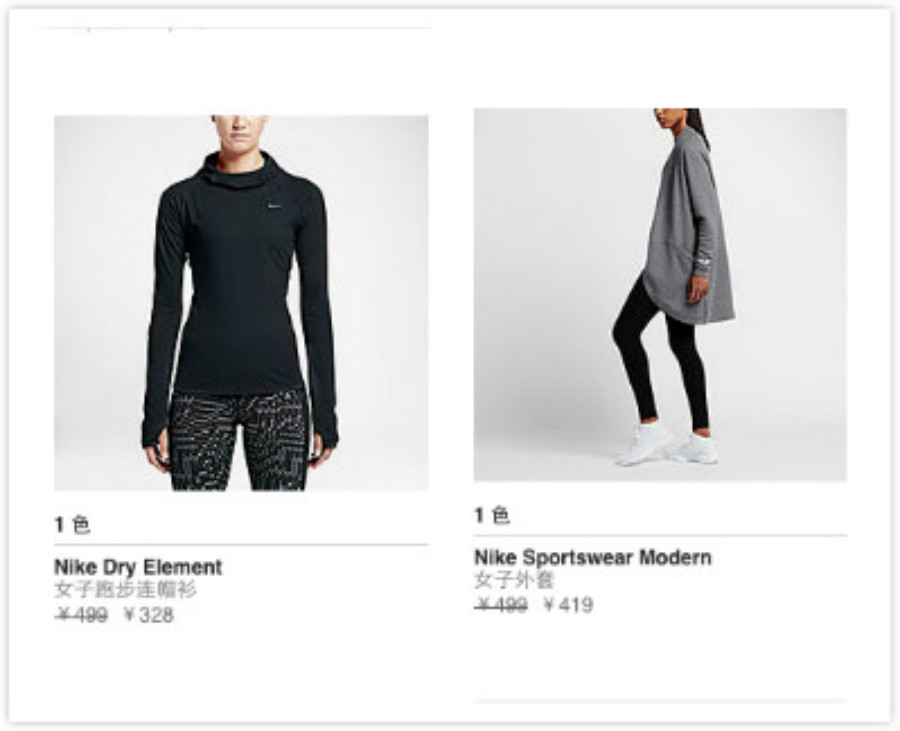
Task: Open the Nike Dry Element product photo
Action: 241,302
